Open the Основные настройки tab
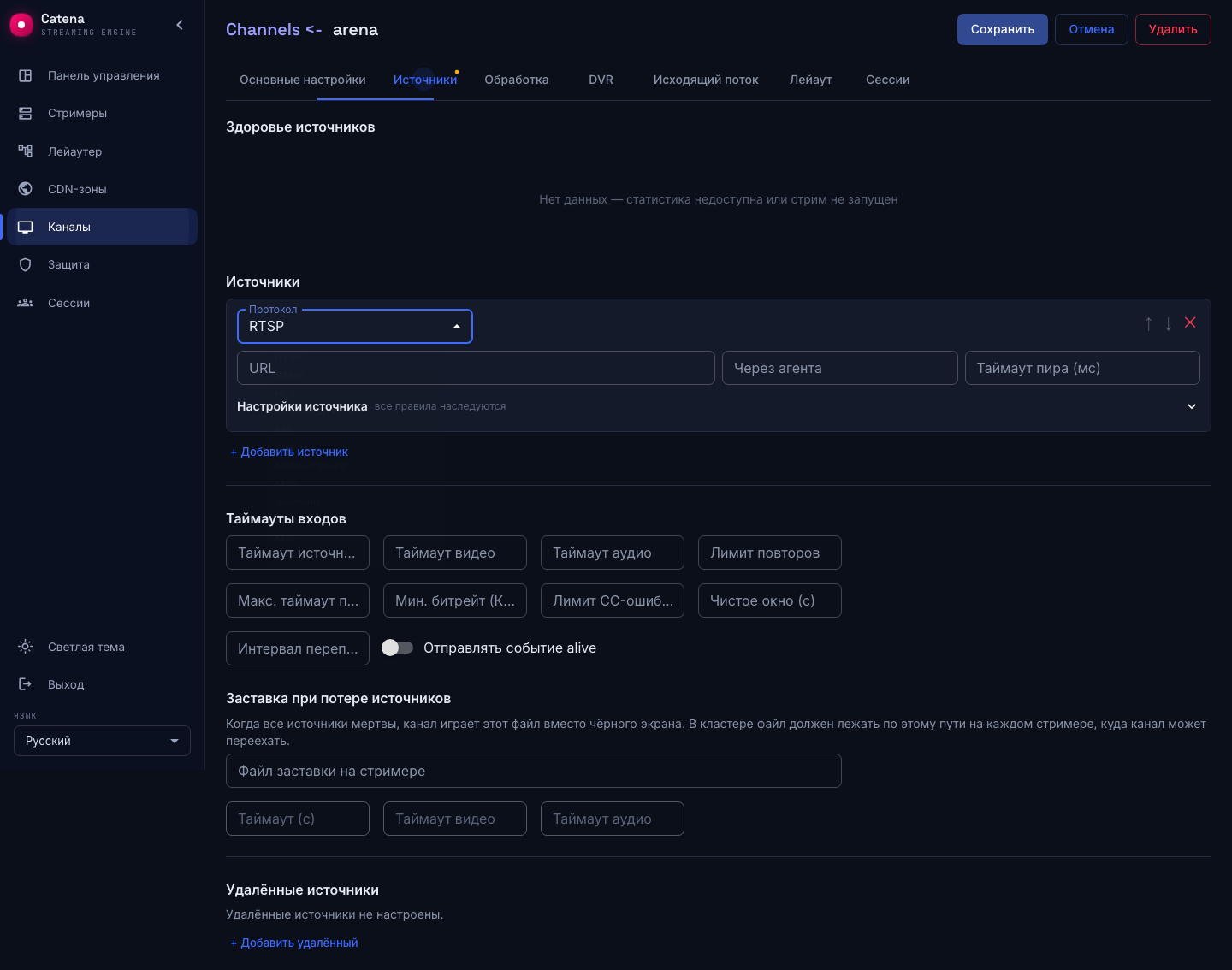Image resolution: width=1232 pixels, height=970 pixels. click(x=303, y=80)
